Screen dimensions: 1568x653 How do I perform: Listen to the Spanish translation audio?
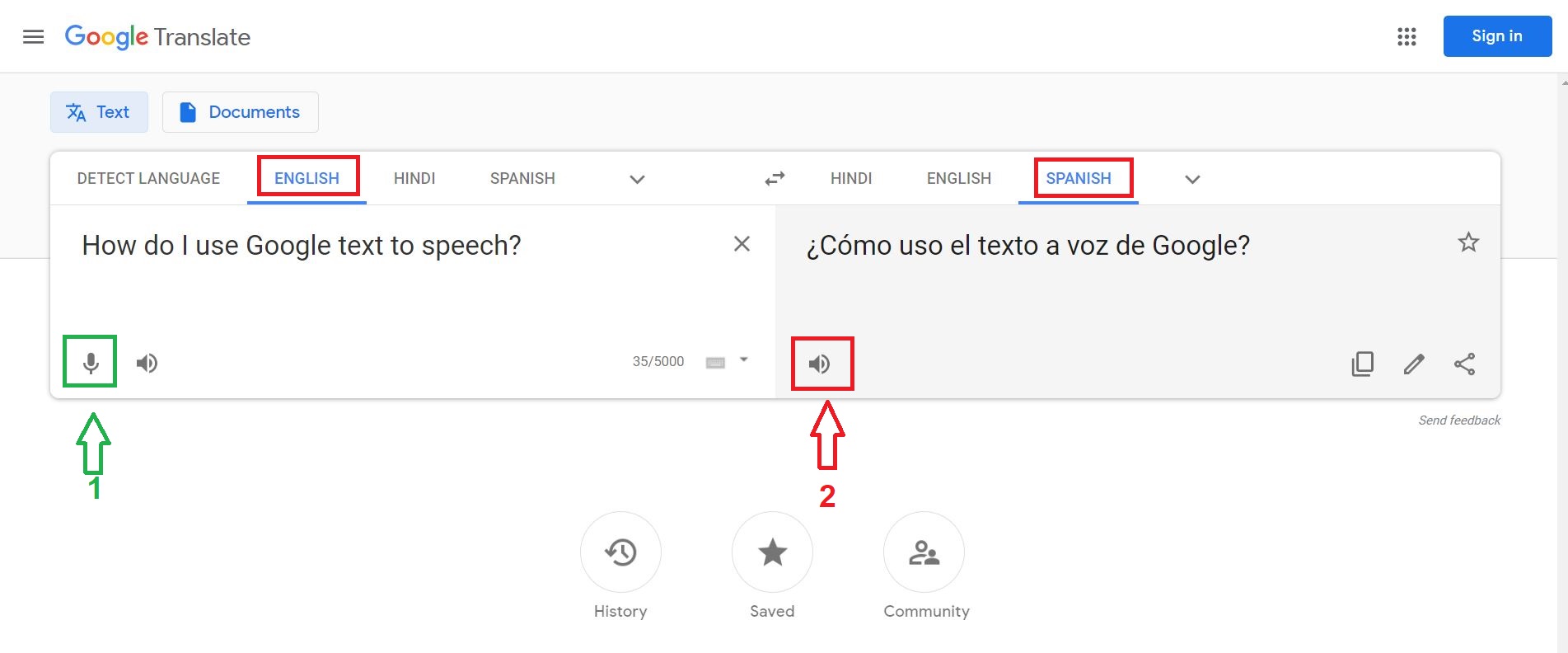tap(819, 364)
